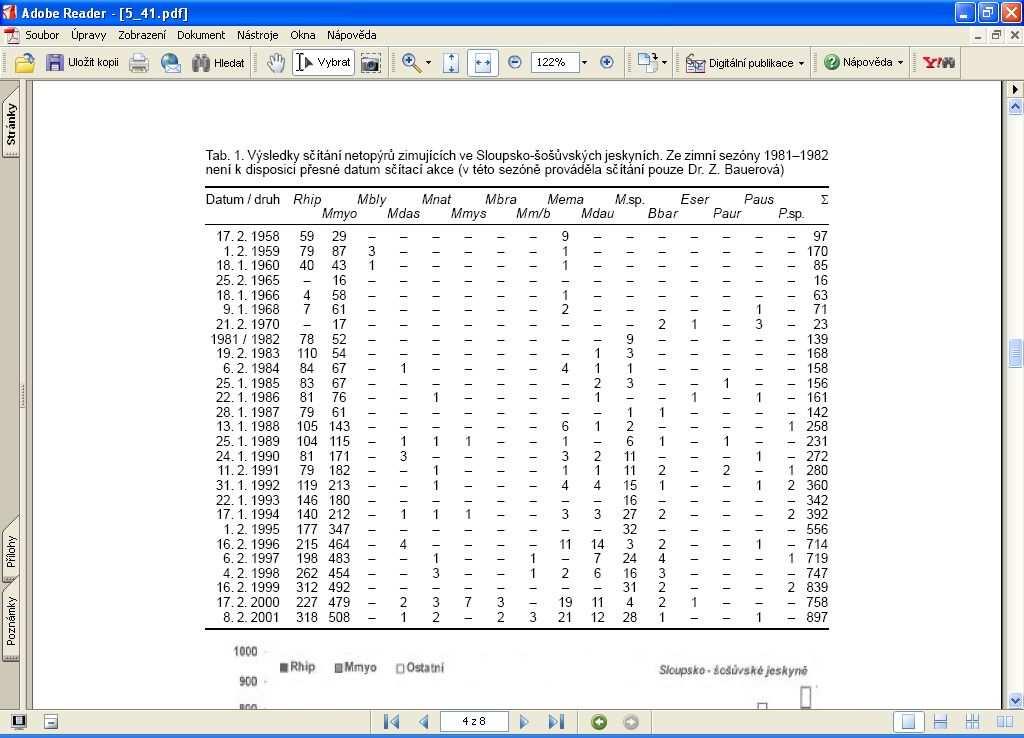The width and height of the screenshot is (1024, 738).
Task: Open the Přílohy side tab
Action: [x=11, y=552]
